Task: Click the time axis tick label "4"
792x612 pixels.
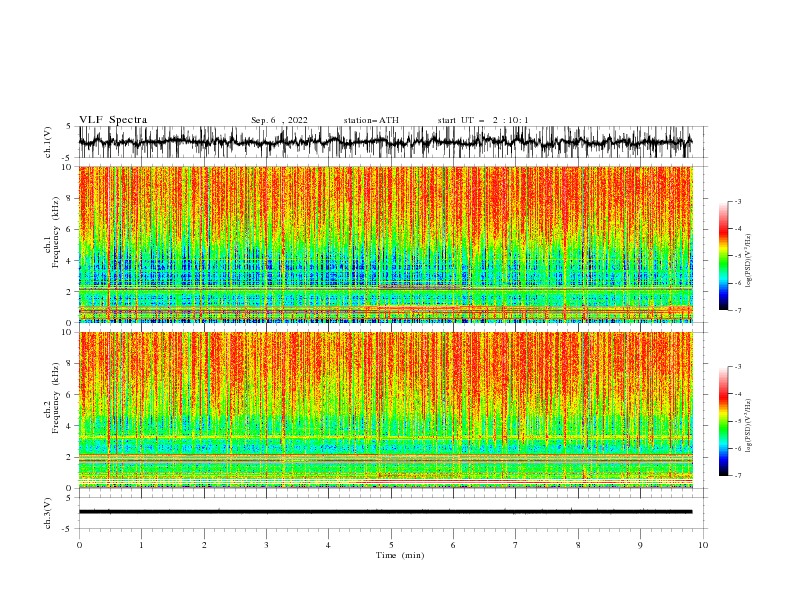Action: (x=328, y=545)
